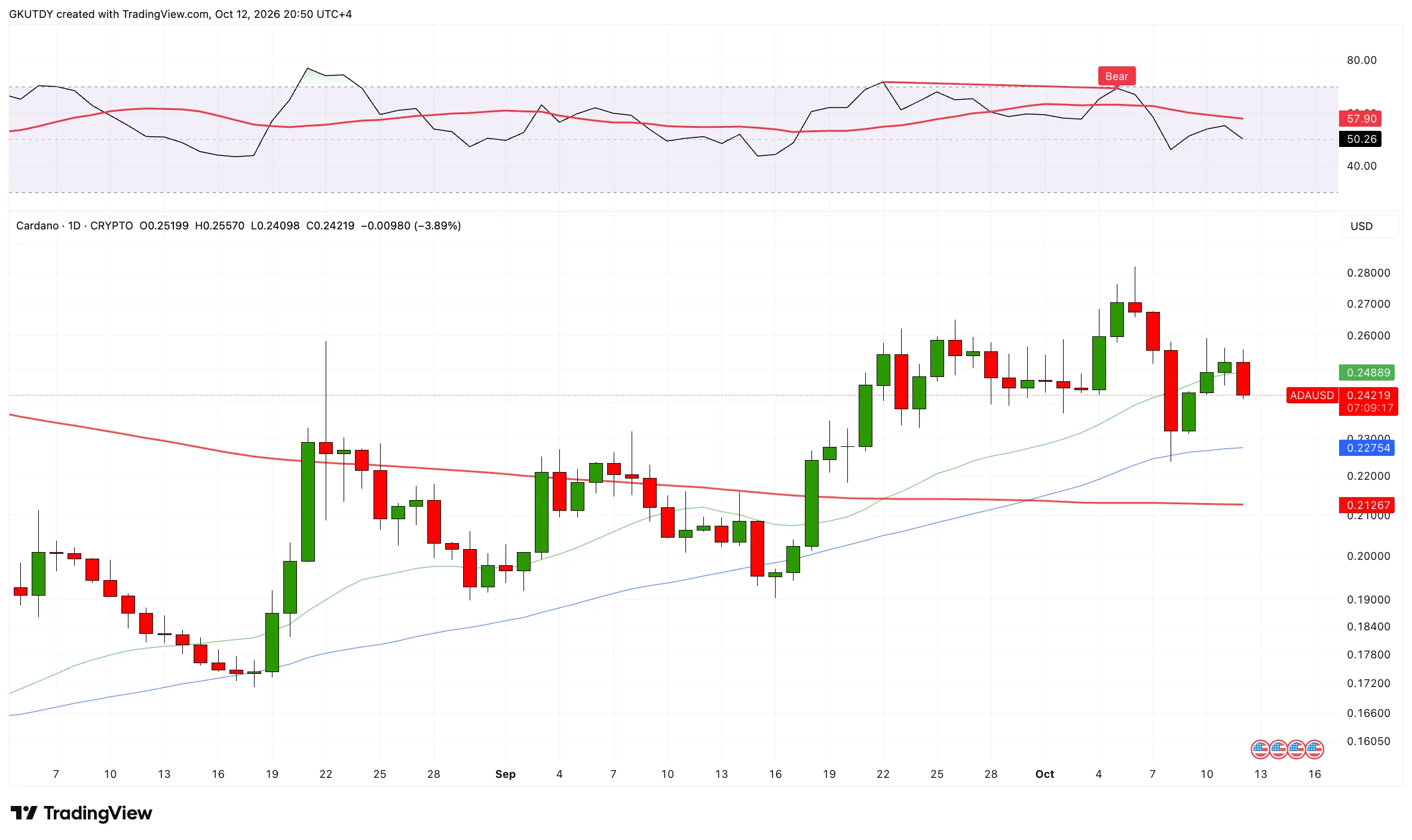This screenshot has width=1412, height=840.
Task: Click the 40.00 RSI scale label
Action: (x=1361, y=166)
